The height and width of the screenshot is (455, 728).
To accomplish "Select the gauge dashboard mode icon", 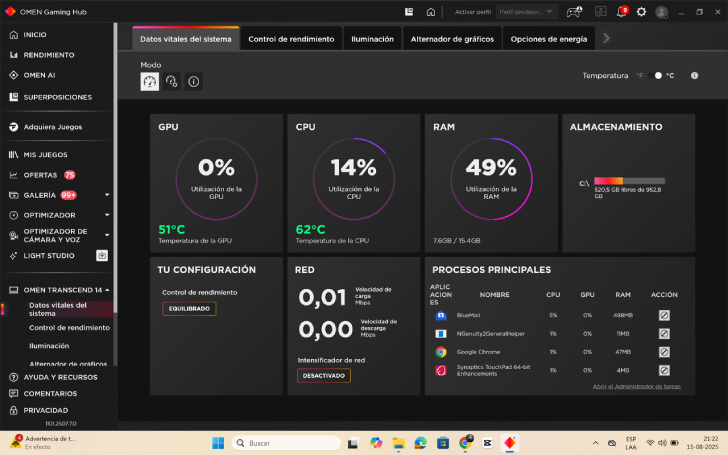I will [150, 82].
